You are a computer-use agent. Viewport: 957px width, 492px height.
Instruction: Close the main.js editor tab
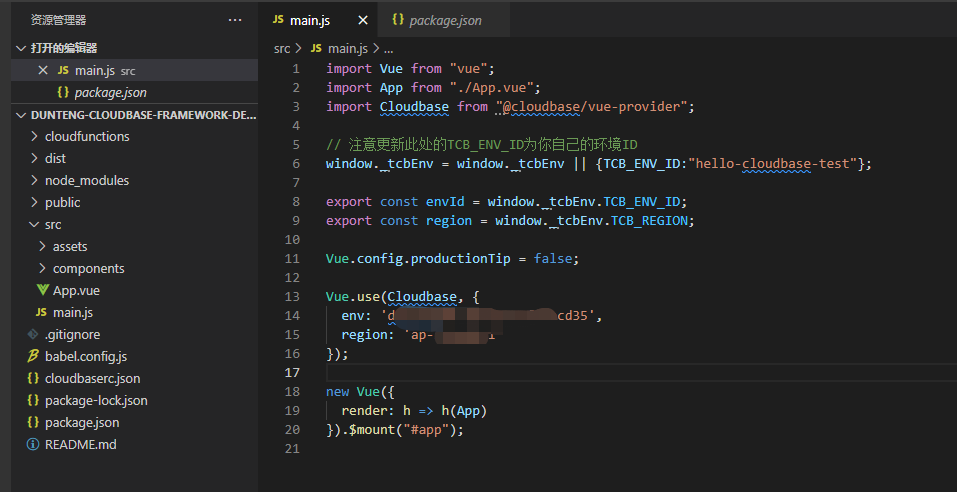click(363, 20)
